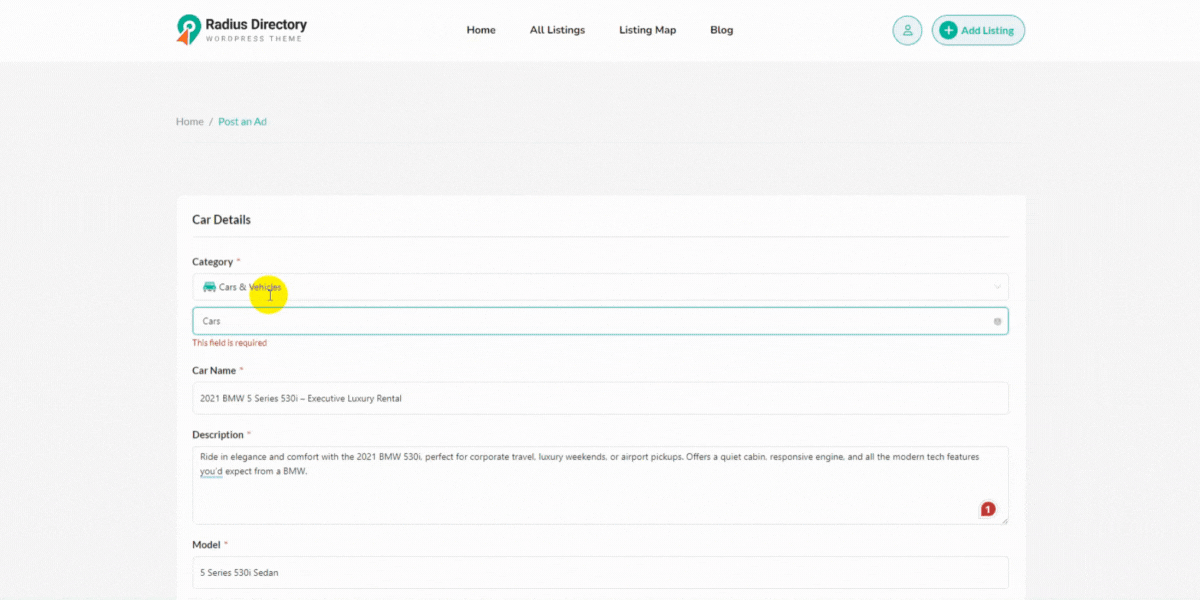Open the Home menu item
Screen dimensions: 1200x600
click(481, 30)
